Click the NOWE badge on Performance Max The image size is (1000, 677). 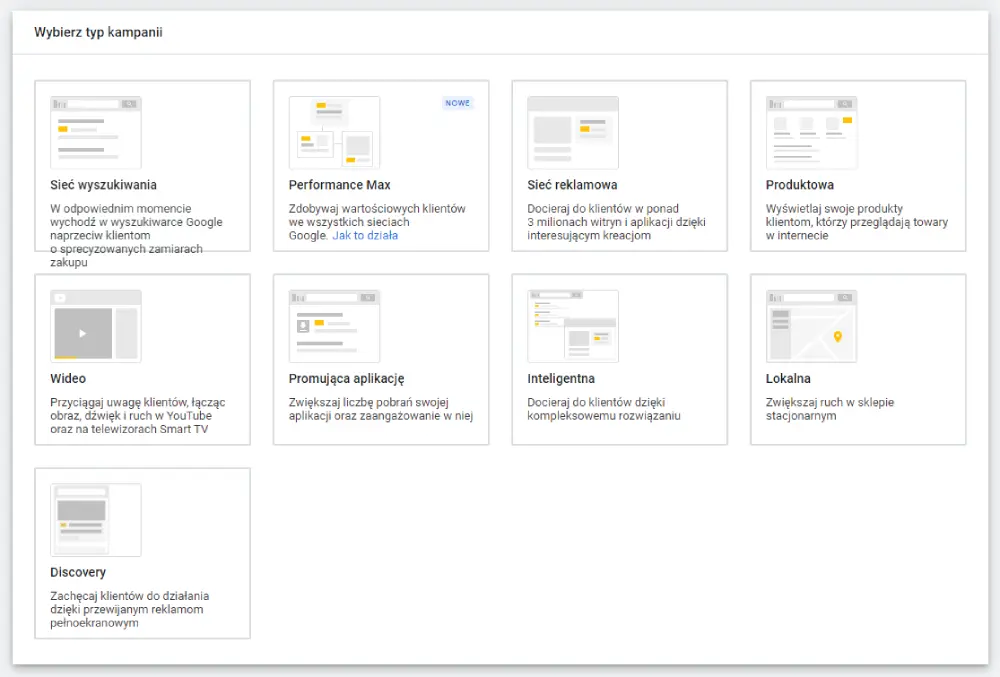coord(457,103)
